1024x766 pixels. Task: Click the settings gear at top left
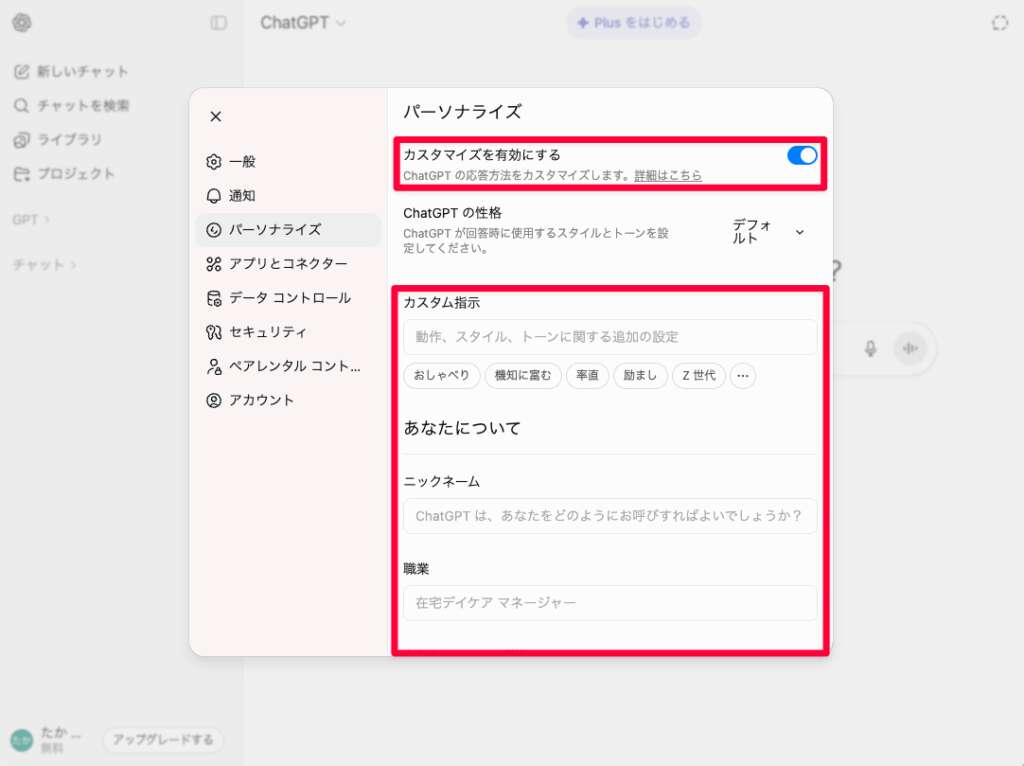(x=22, y=22)
